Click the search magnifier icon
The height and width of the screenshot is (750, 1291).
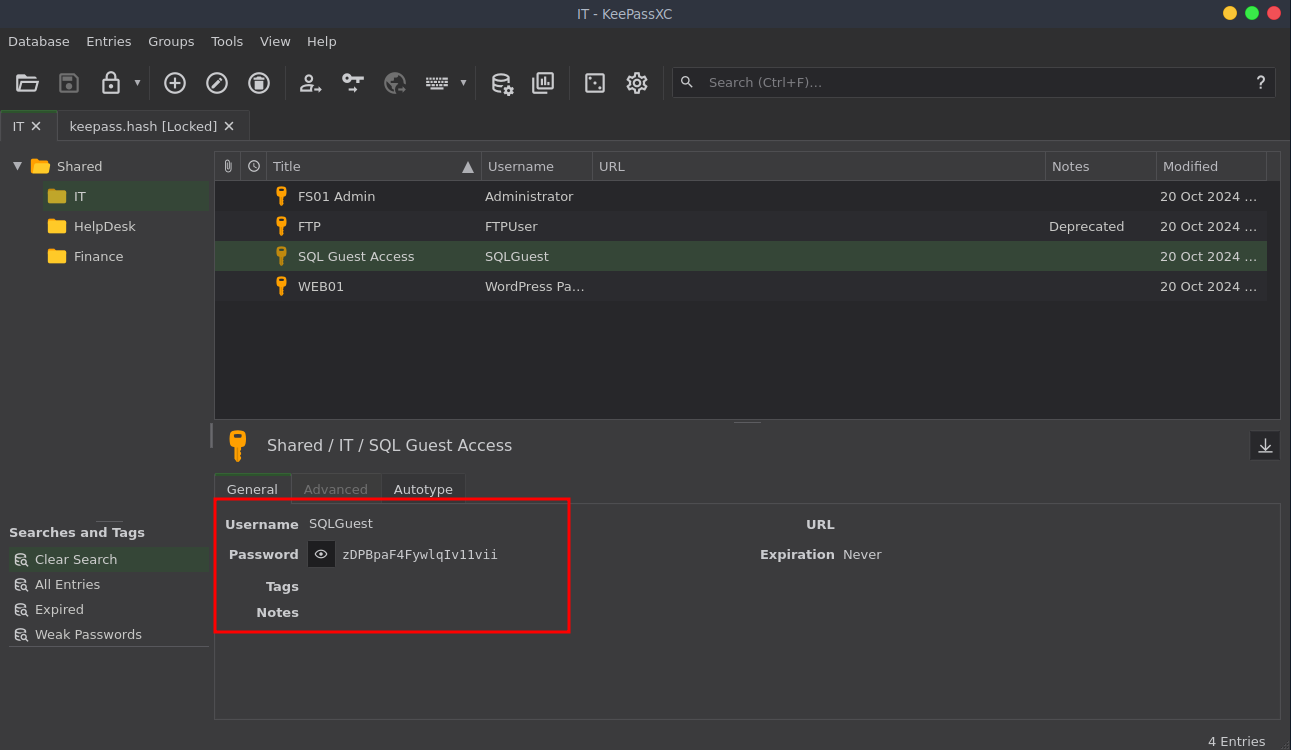point(687,82)
